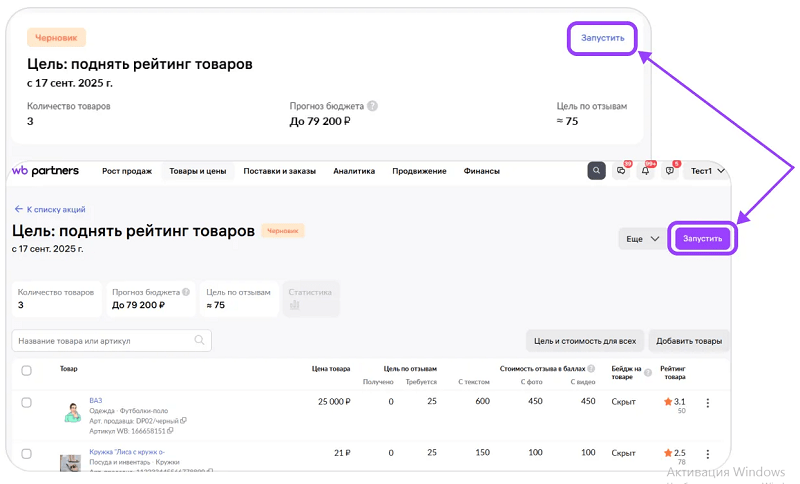Open the Статистика chart tile
800x484 pixels.
[311, 299]
